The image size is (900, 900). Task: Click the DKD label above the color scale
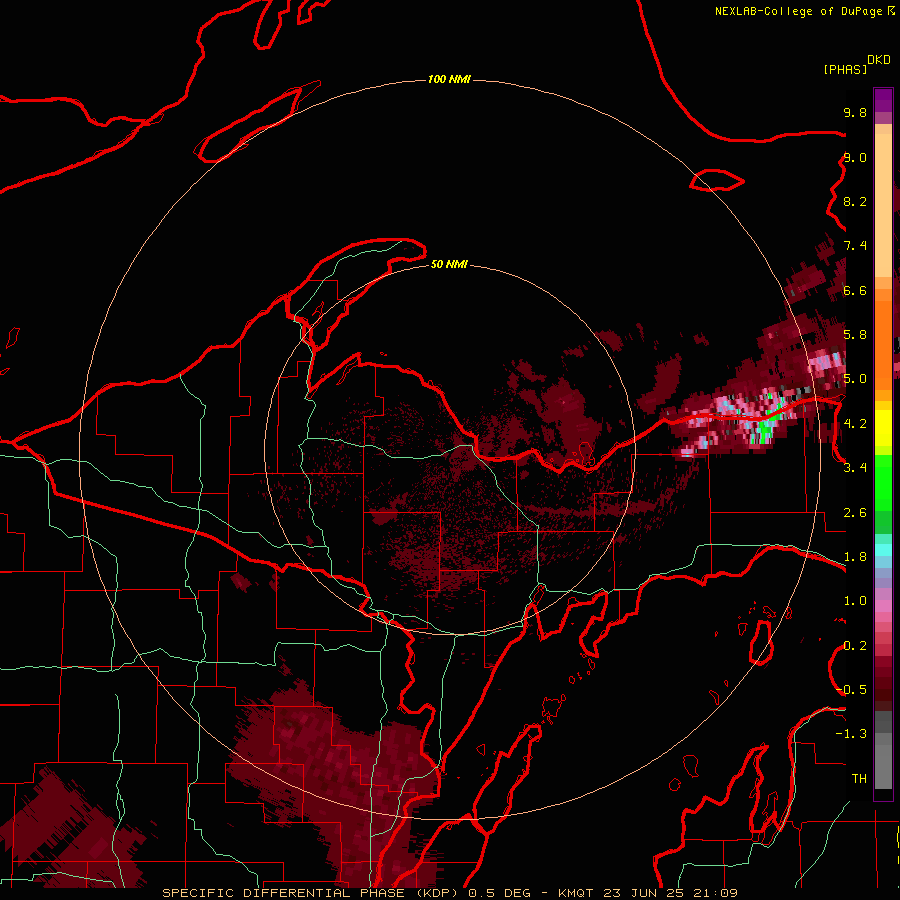point(879,60)
